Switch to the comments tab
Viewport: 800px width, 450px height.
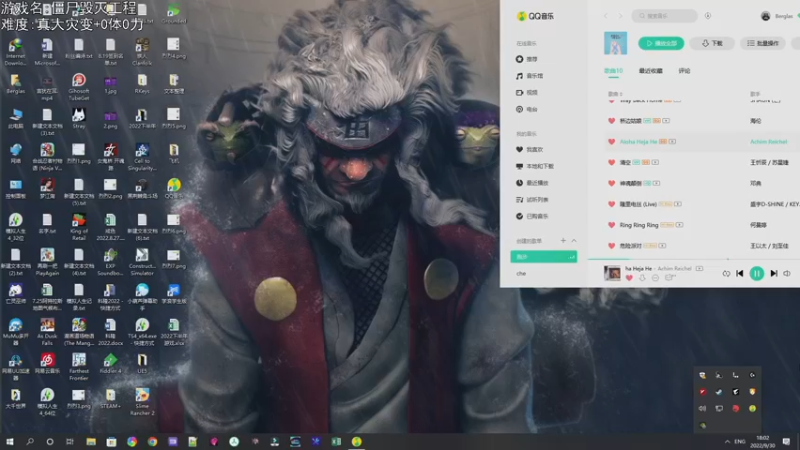tap(684, 71)
